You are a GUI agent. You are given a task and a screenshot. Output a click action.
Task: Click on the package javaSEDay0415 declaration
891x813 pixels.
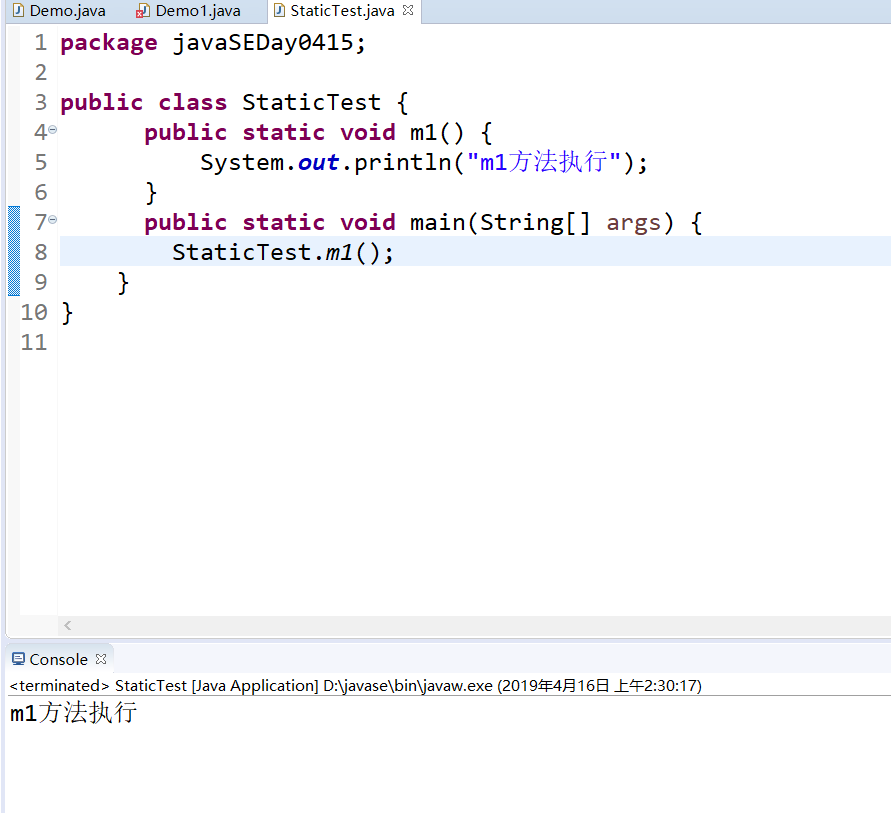click(213, 43)
